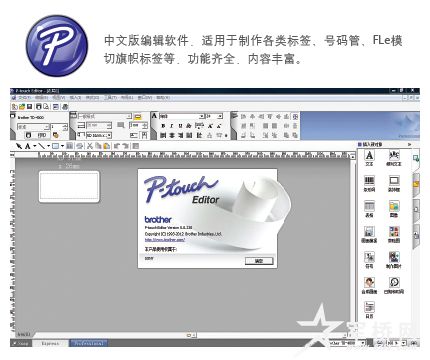Toggle Underline text formatting

[x=180, y=126]
